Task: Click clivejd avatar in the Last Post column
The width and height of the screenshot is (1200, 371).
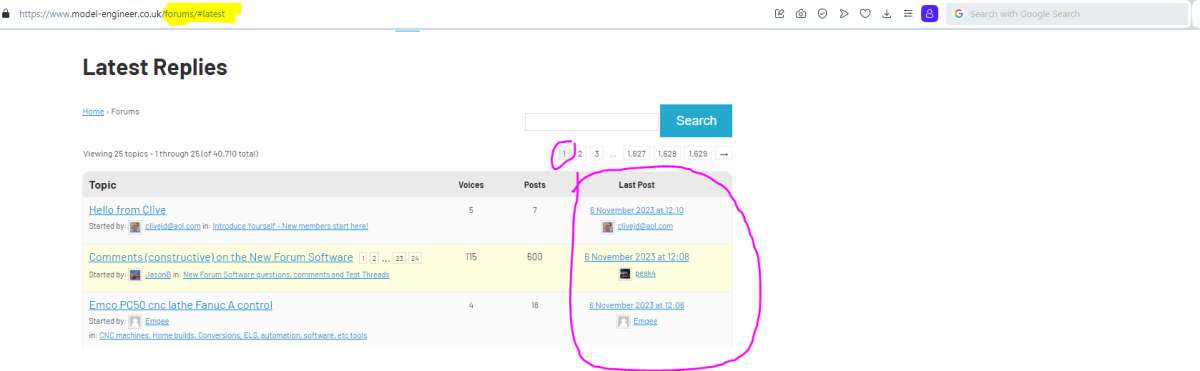Action: [608, 227]
